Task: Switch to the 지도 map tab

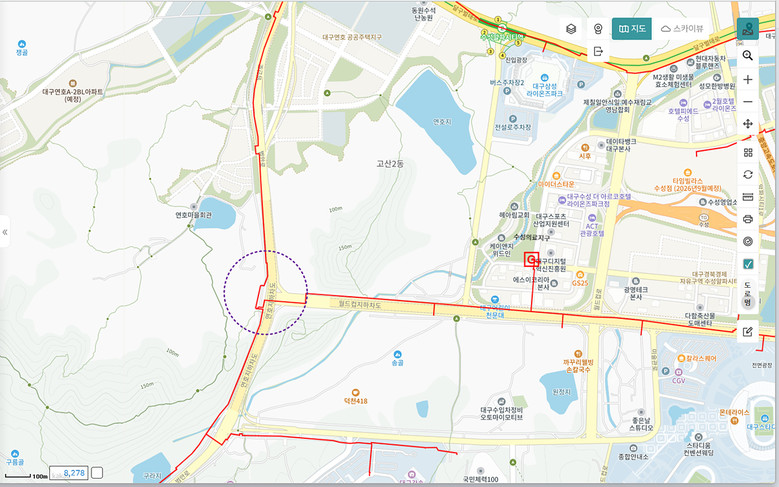Action: [x=634, y=29]
